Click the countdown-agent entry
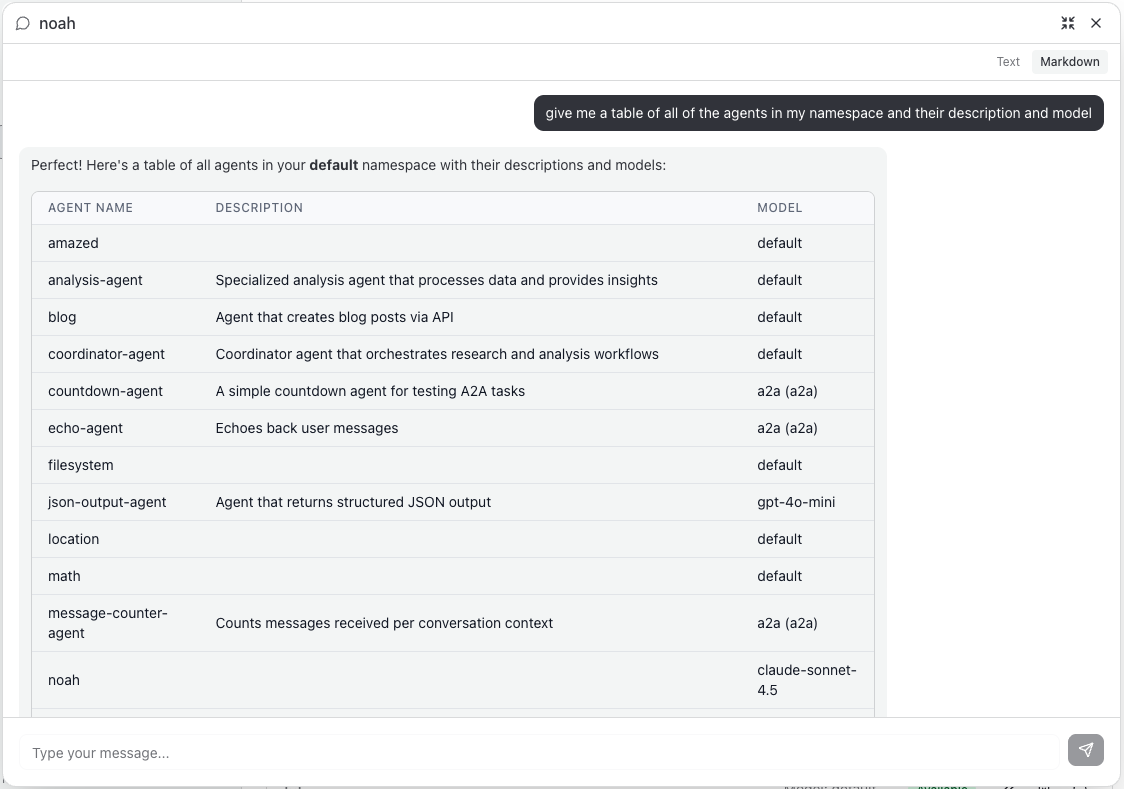The height and width of the screenshot is (789, 1124). pyautogui.click(x=450, y=391)
